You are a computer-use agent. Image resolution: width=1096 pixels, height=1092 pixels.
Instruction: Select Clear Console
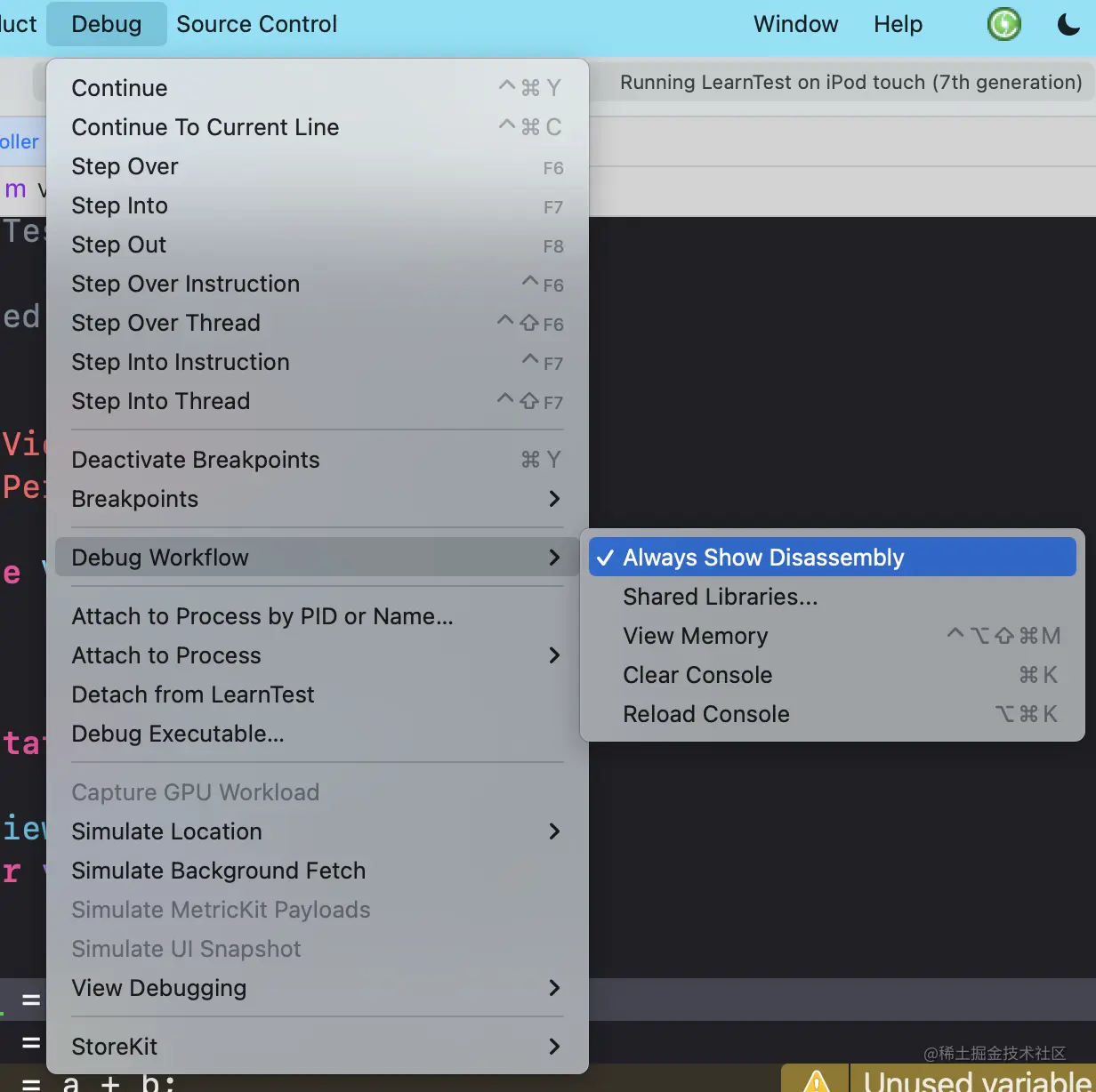pos(833,675)
